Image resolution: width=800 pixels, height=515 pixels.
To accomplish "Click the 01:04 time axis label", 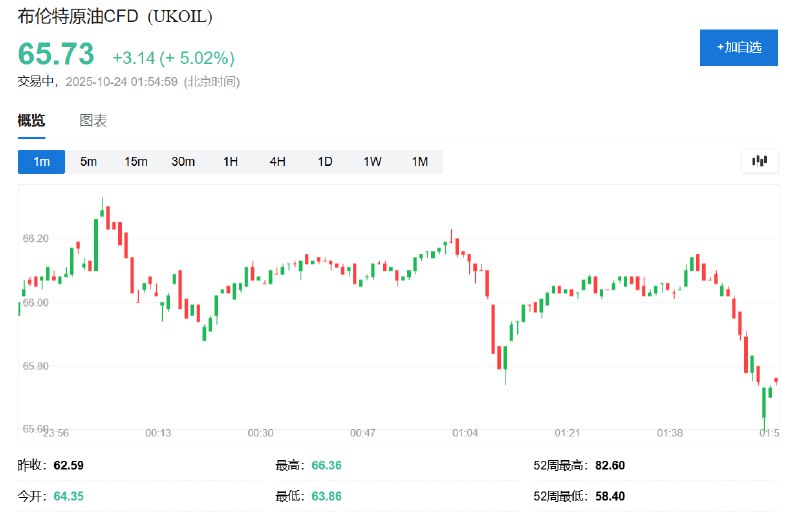I will click(465, 433).
